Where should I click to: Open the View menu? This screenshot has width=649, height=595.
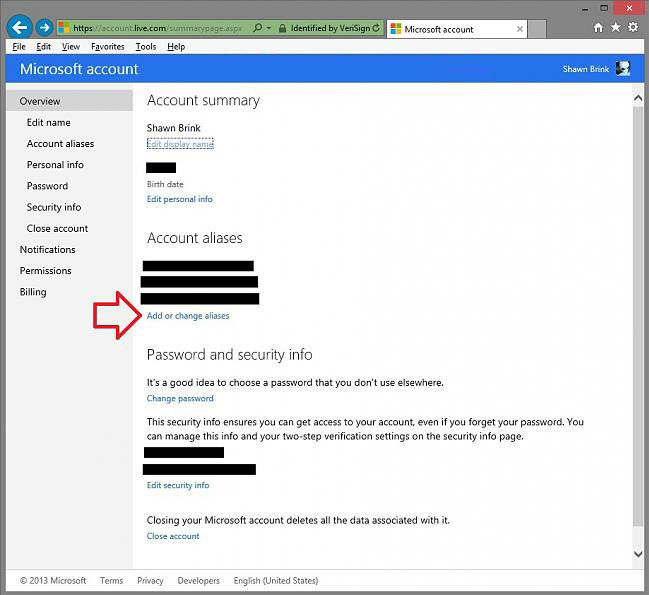(x=71, y=47)
